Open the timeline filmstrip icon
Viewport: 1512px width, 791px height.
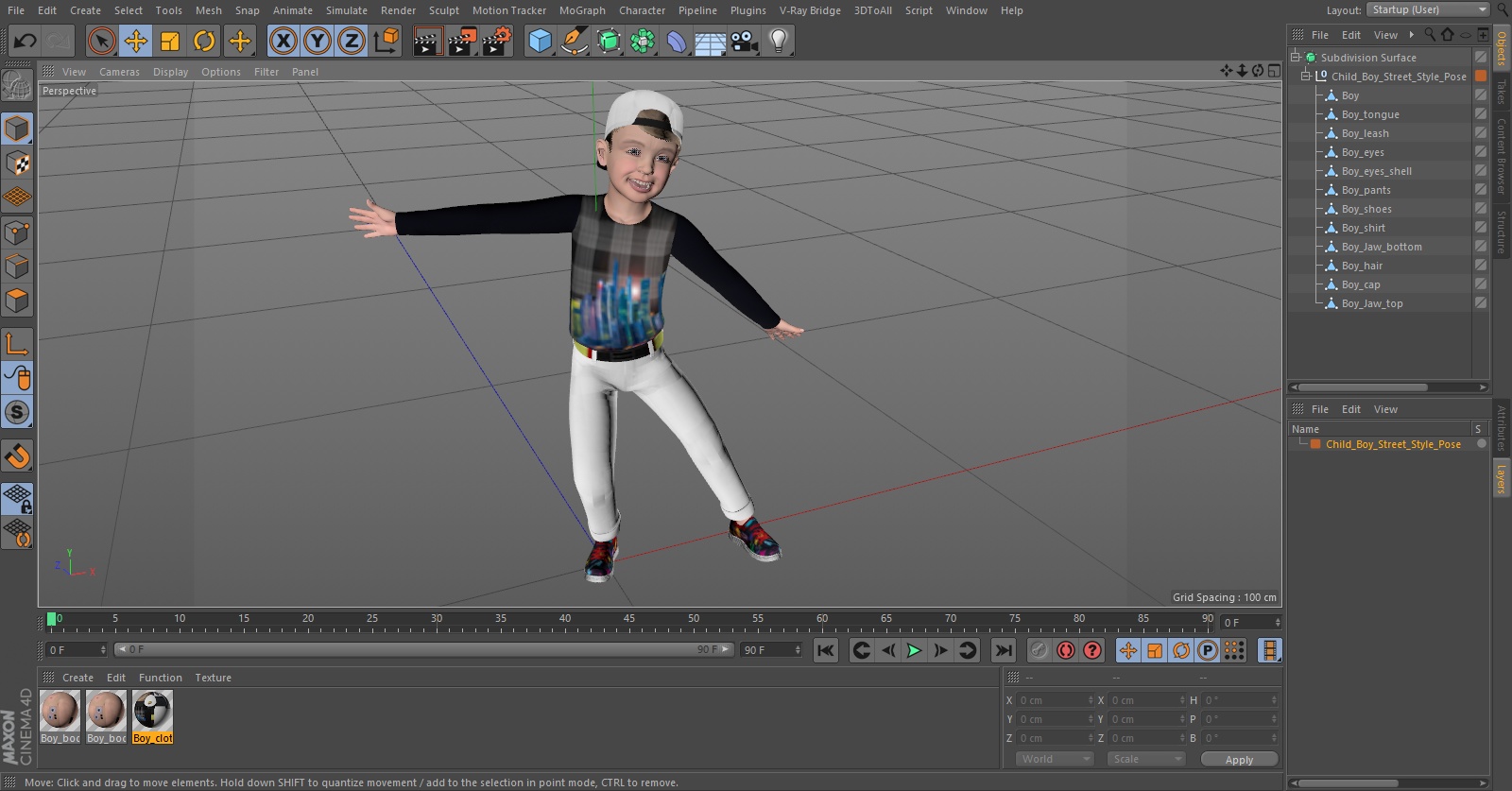point(1270,650)
